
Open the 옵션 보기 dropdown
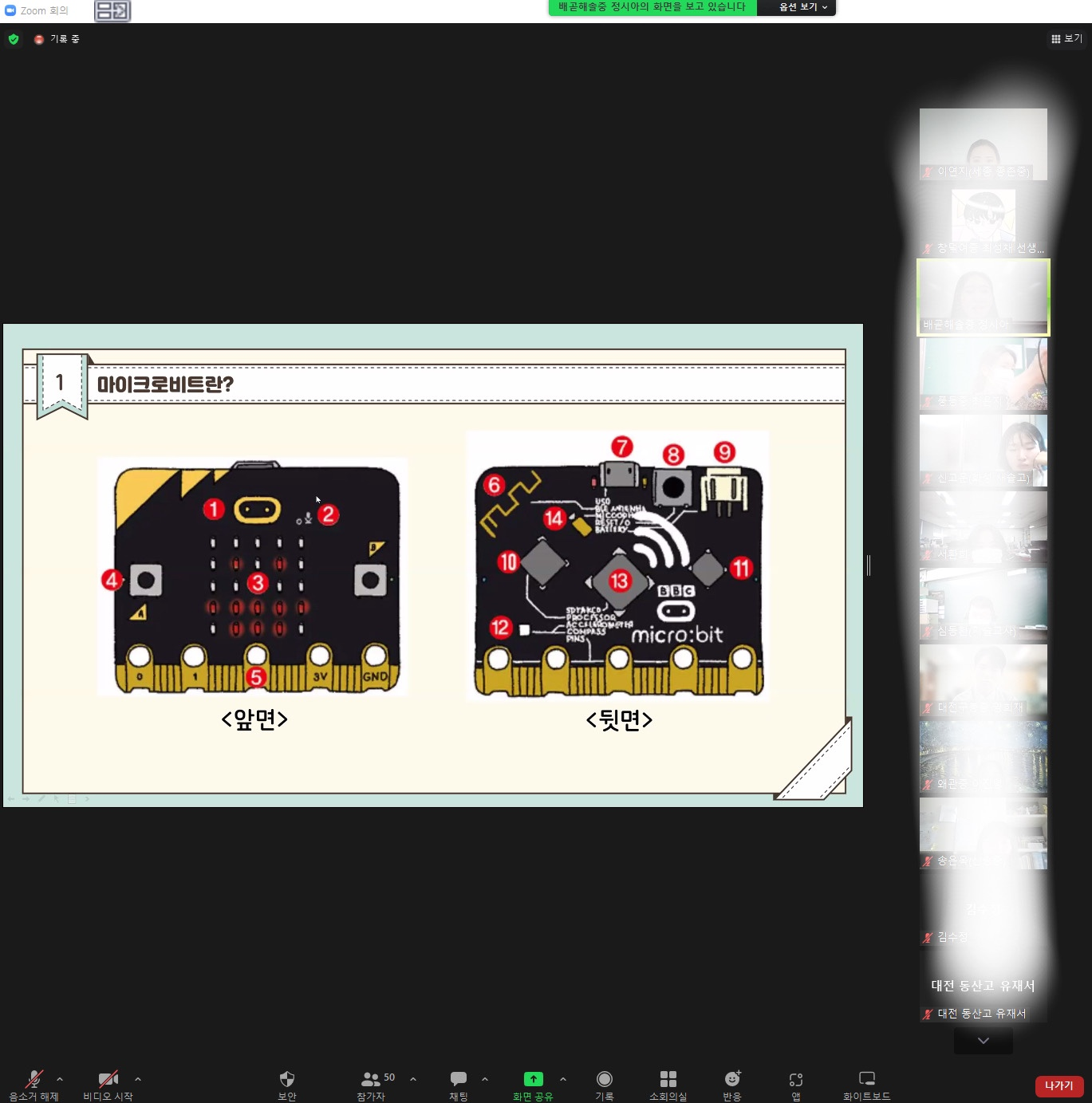pyautogui.click(x=802, y=7)
